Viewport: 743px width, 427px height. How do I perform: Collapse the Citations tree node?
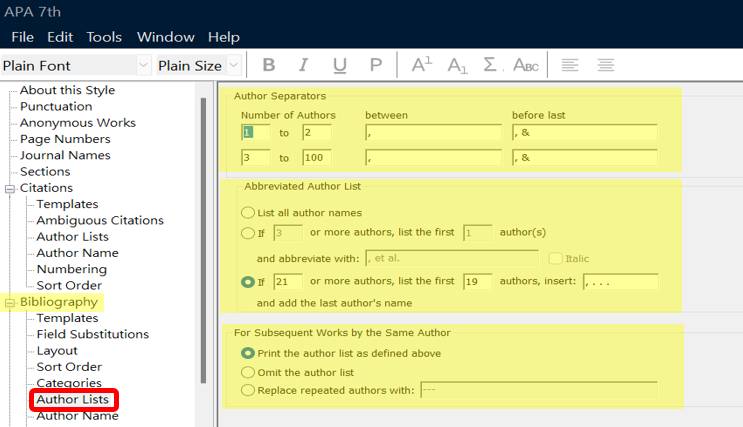coord(9,189)
